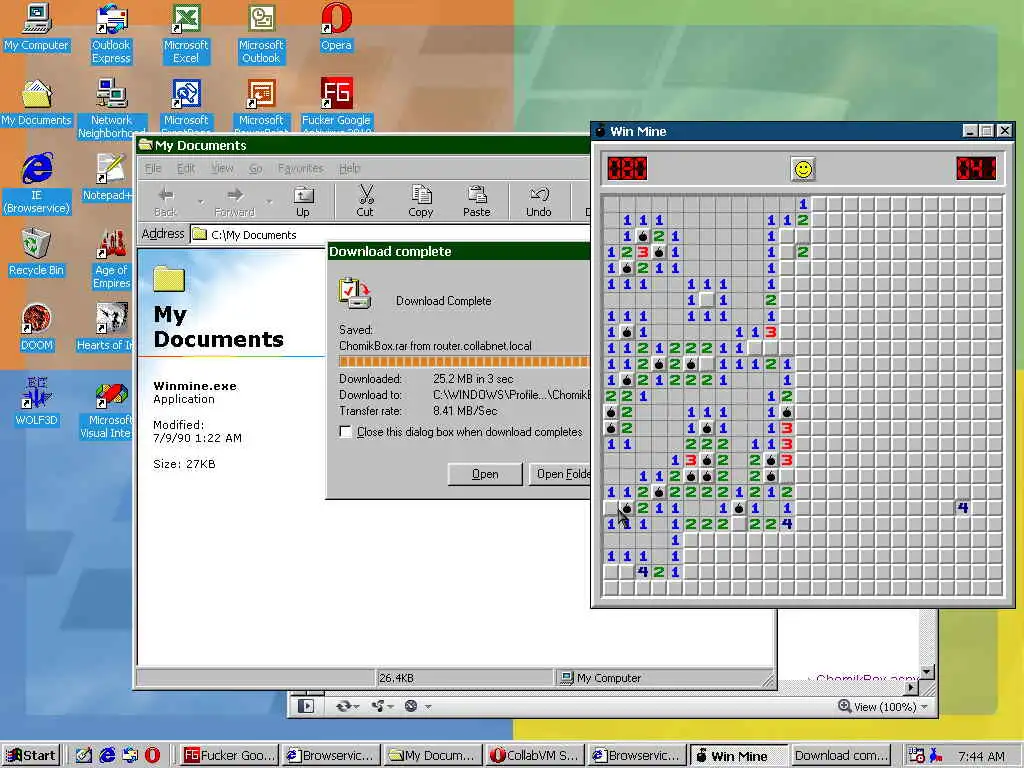This screenshot has height=768, width=1024.
Task: Click the 26.4KB status bar entry
Action: tap(464, 678)
